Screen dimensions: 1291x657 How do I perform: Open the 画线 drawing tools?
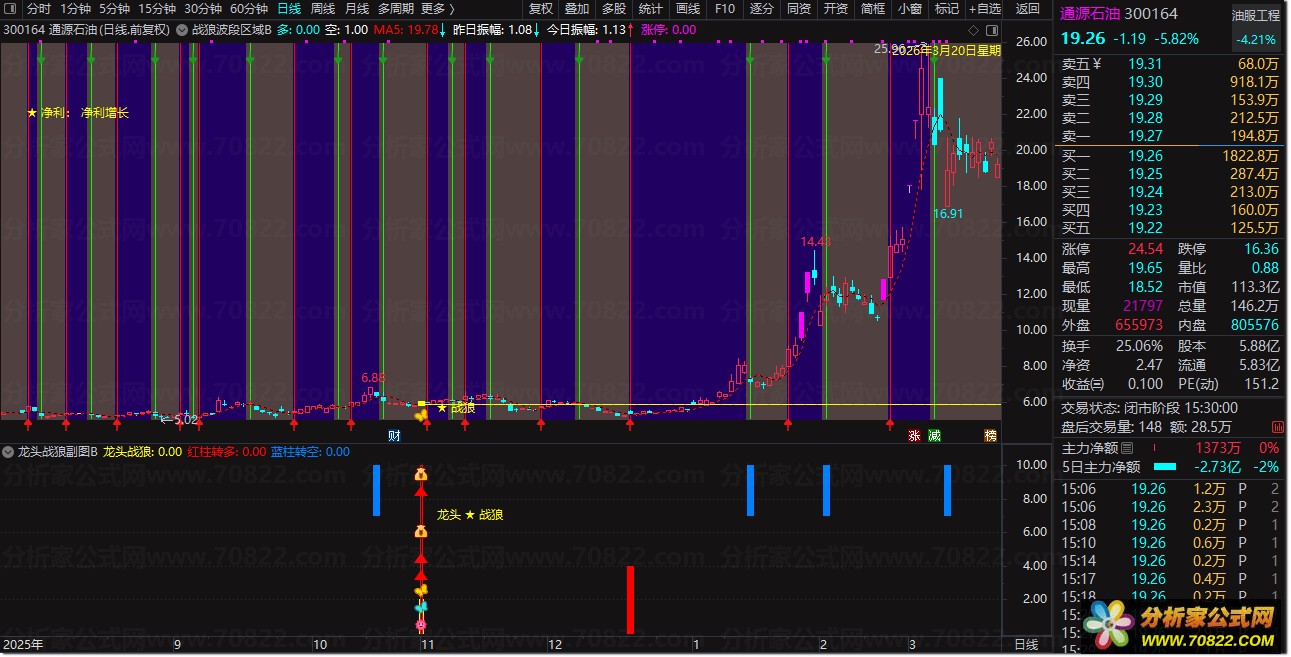click(688, 9)
